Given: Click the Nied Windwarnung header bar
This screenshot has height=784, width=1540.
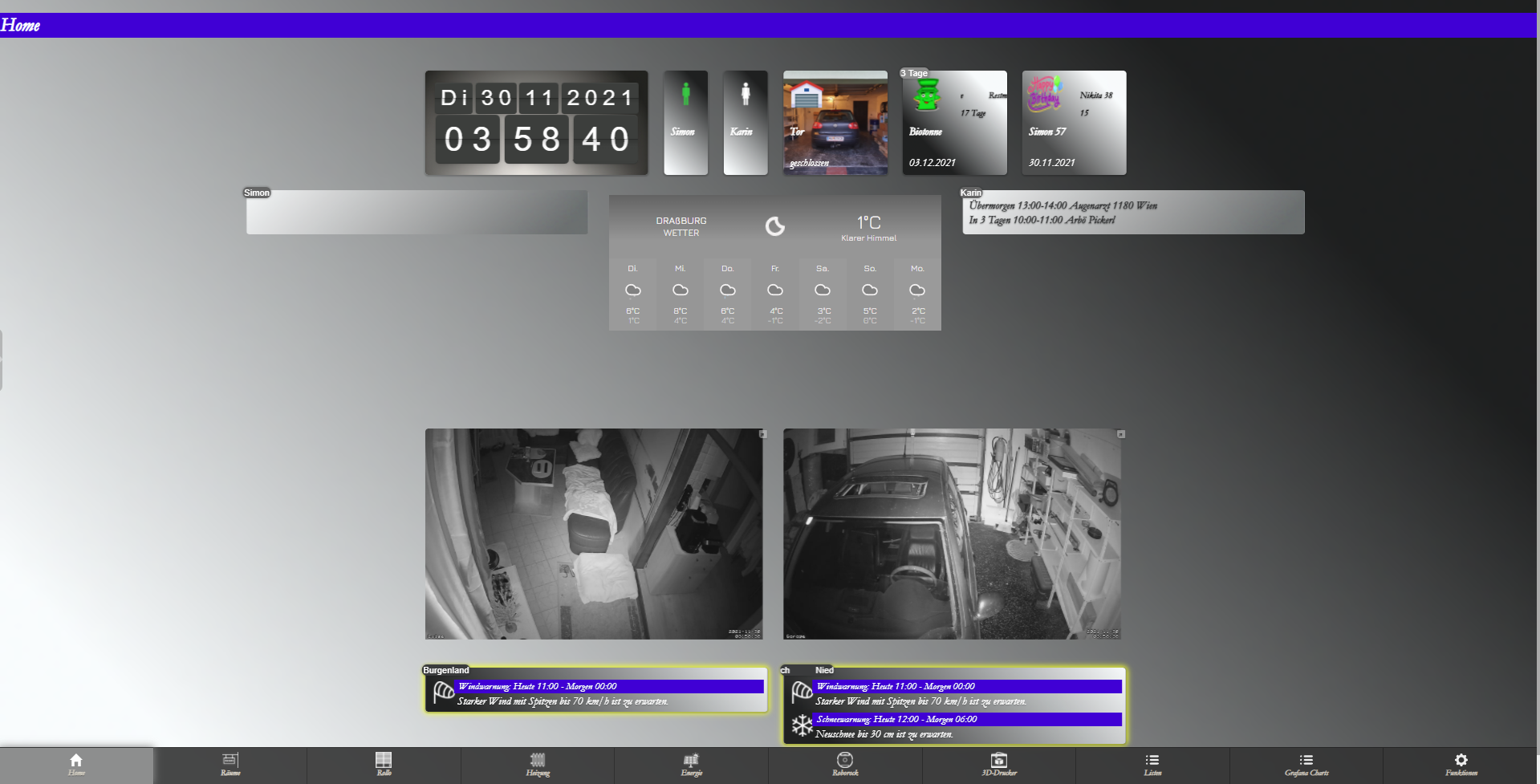Looking at the screenshot, I should point(967,686).
